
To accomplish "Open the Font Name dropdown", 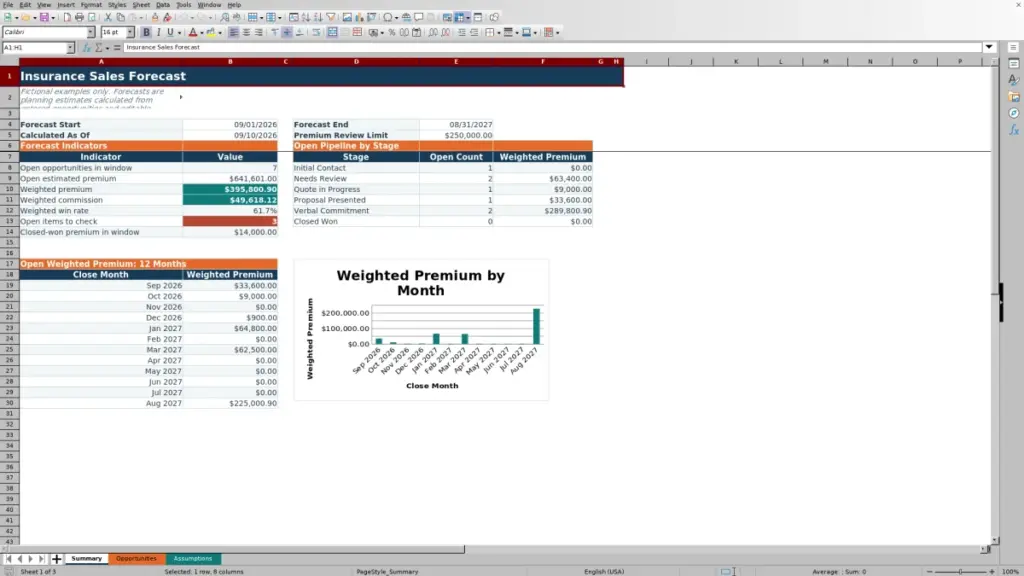I will 90,33.
